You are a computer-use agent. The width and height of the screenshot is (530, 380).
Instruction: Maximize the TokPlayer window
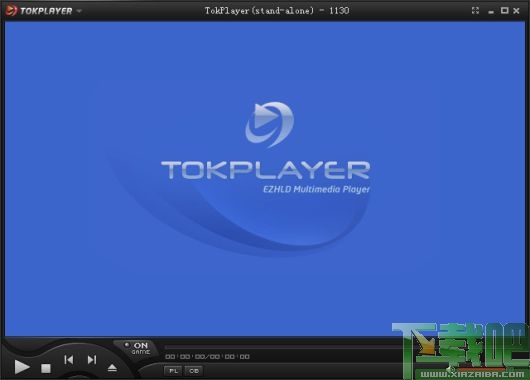504,10
